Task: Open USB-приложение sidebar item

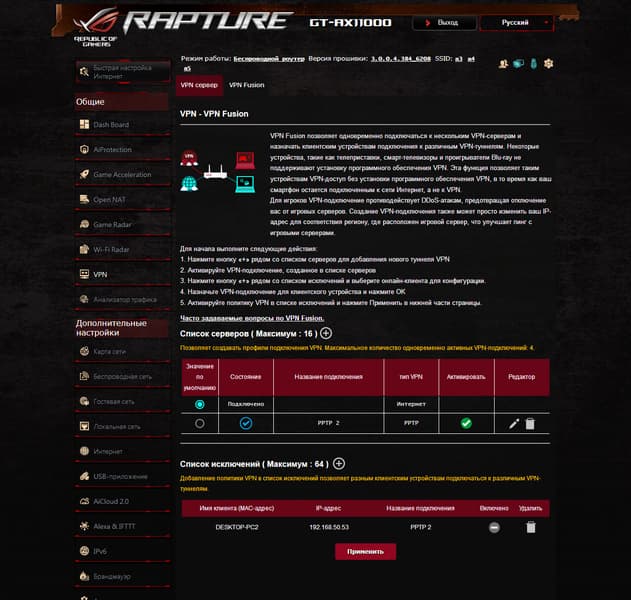Action: pyautogui.click(x=122, y=476)
